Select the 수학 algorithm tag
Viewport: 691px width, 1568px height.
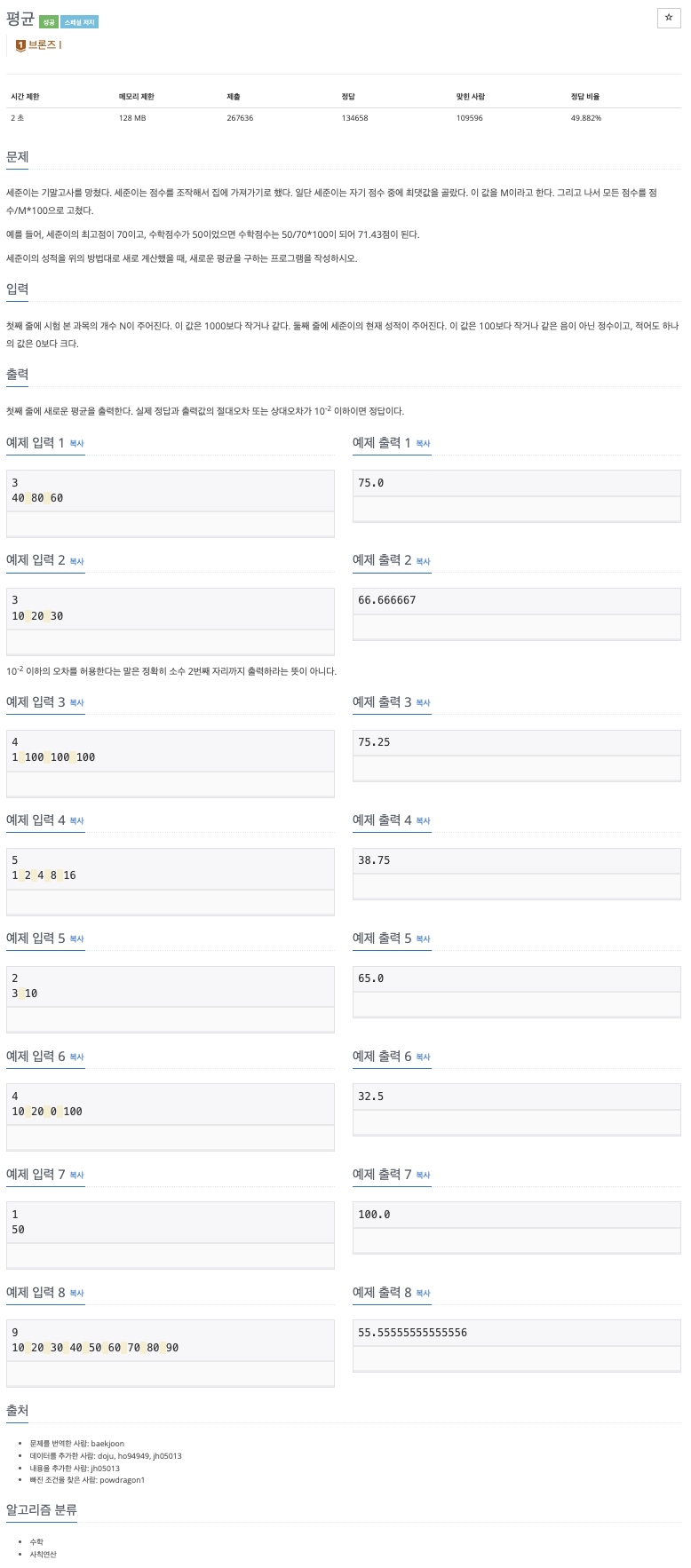pyautogui.click(x=37, y=1541)
